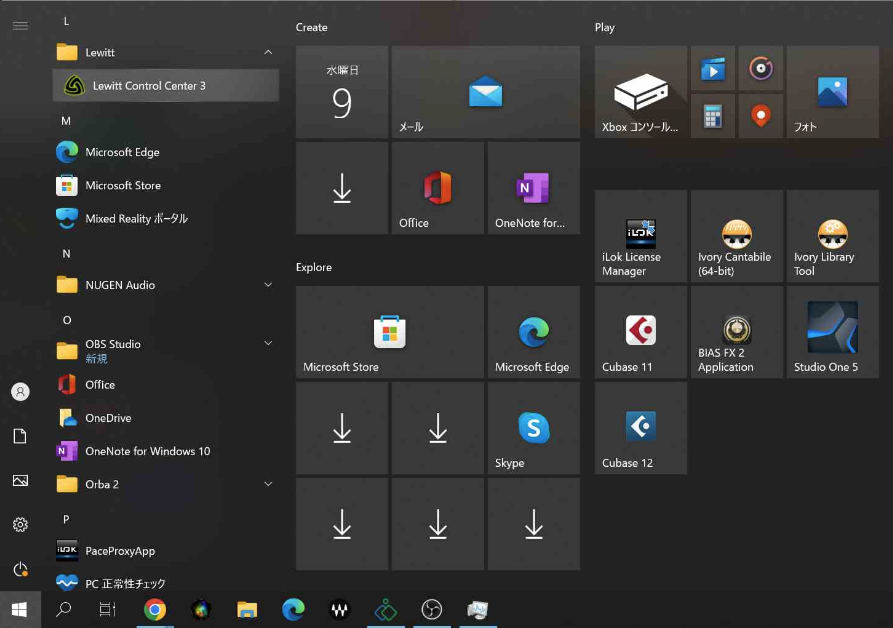
Task: Click the letter N section header
Action: (x=66, y=254)
